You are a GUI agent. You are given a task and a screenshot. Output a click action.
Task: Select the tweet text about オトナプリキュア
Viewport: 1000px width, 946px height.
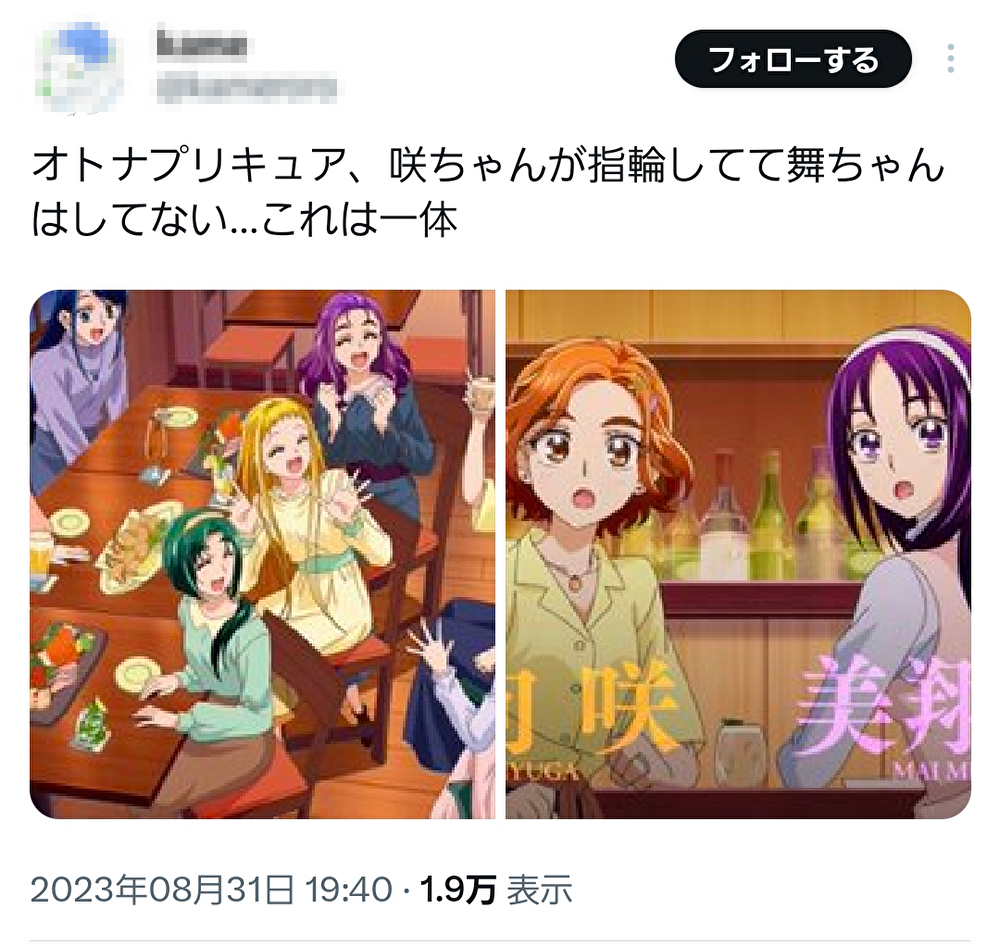coord(487,192)
